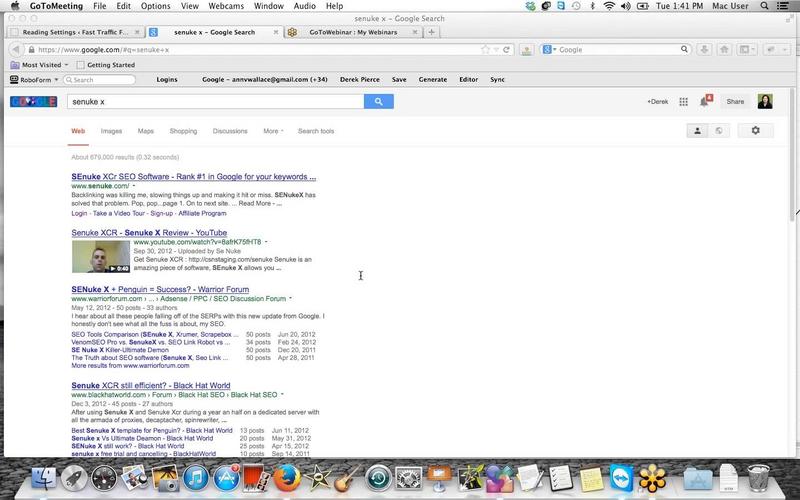
Task: Click RoboForm Logins button
Action: [x=167, y=80]
